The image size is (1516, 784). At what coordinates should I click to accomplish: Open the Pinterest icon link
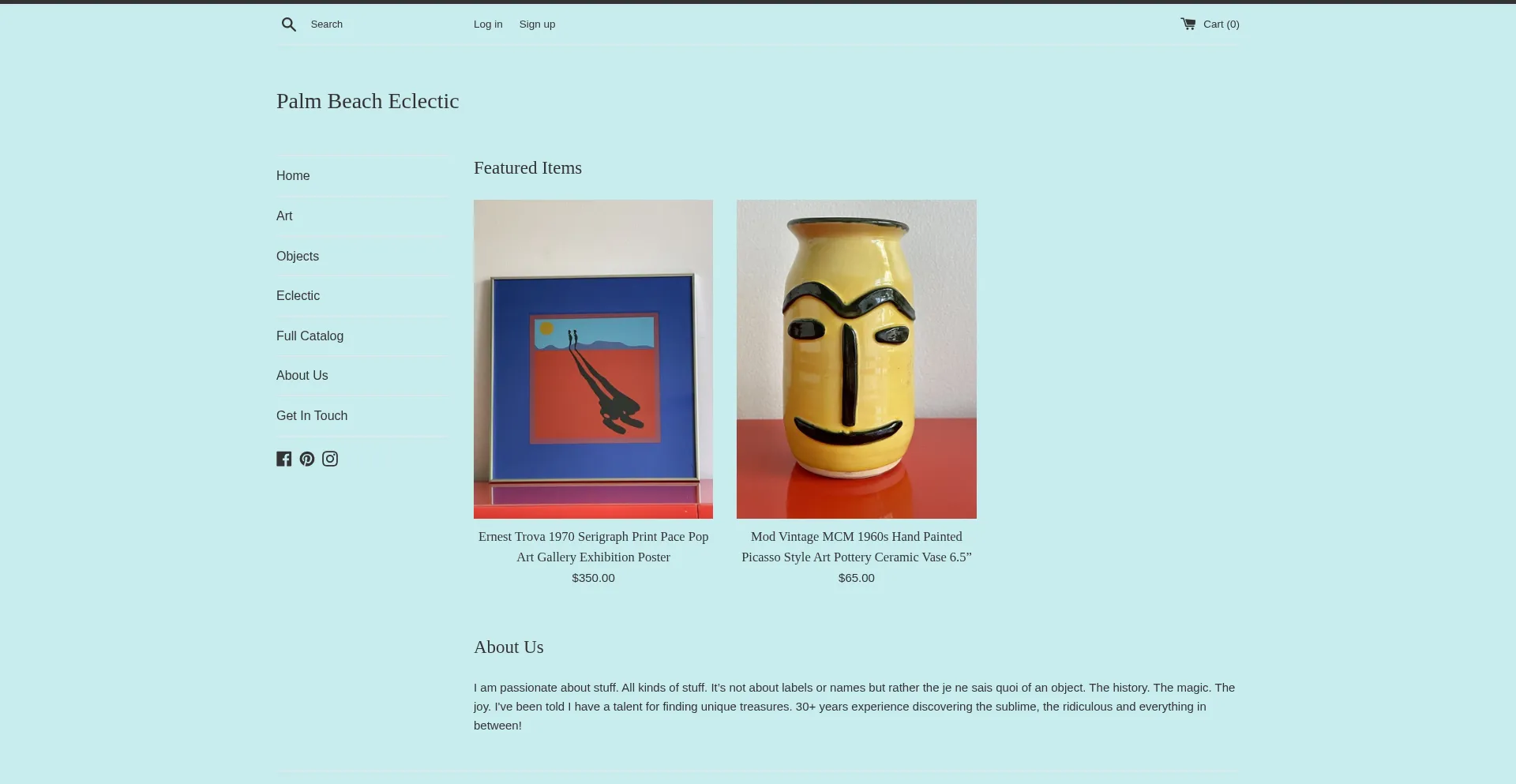tap(307, 459)
